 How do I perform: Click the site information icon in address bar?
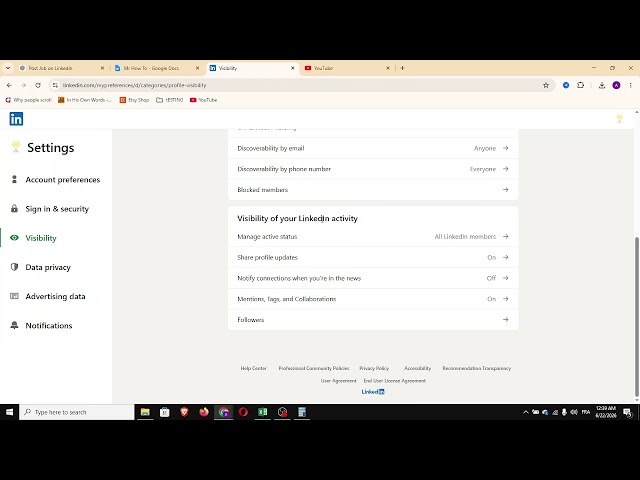pos(55,85)
